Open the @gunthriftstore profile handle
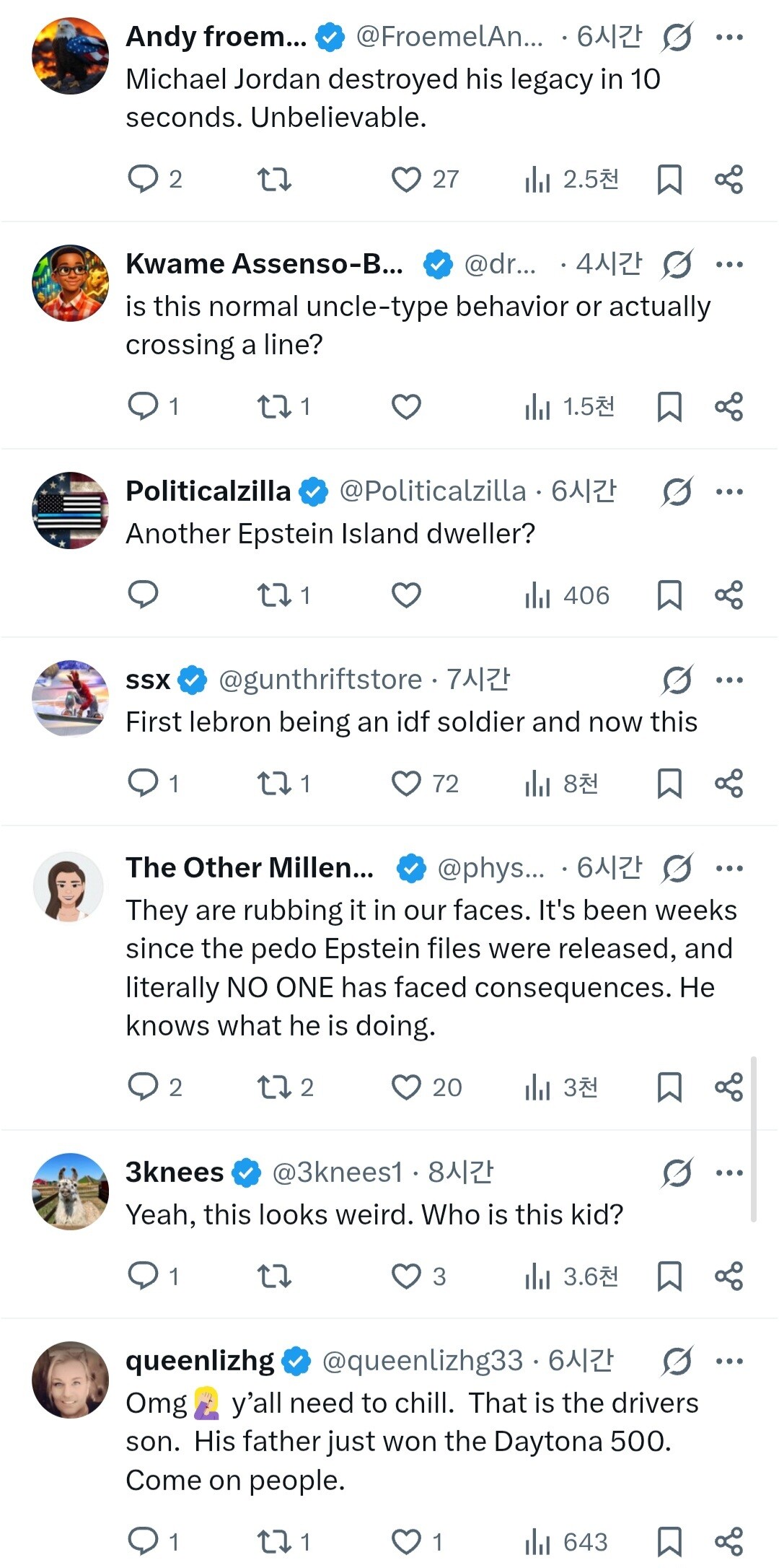 tap(320, 680)
